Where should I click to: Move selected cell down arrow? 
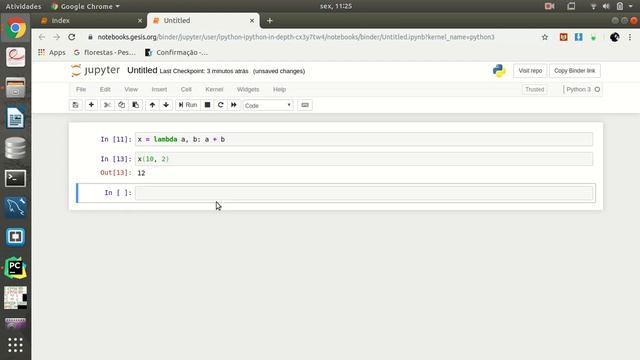tap(166, 105)
